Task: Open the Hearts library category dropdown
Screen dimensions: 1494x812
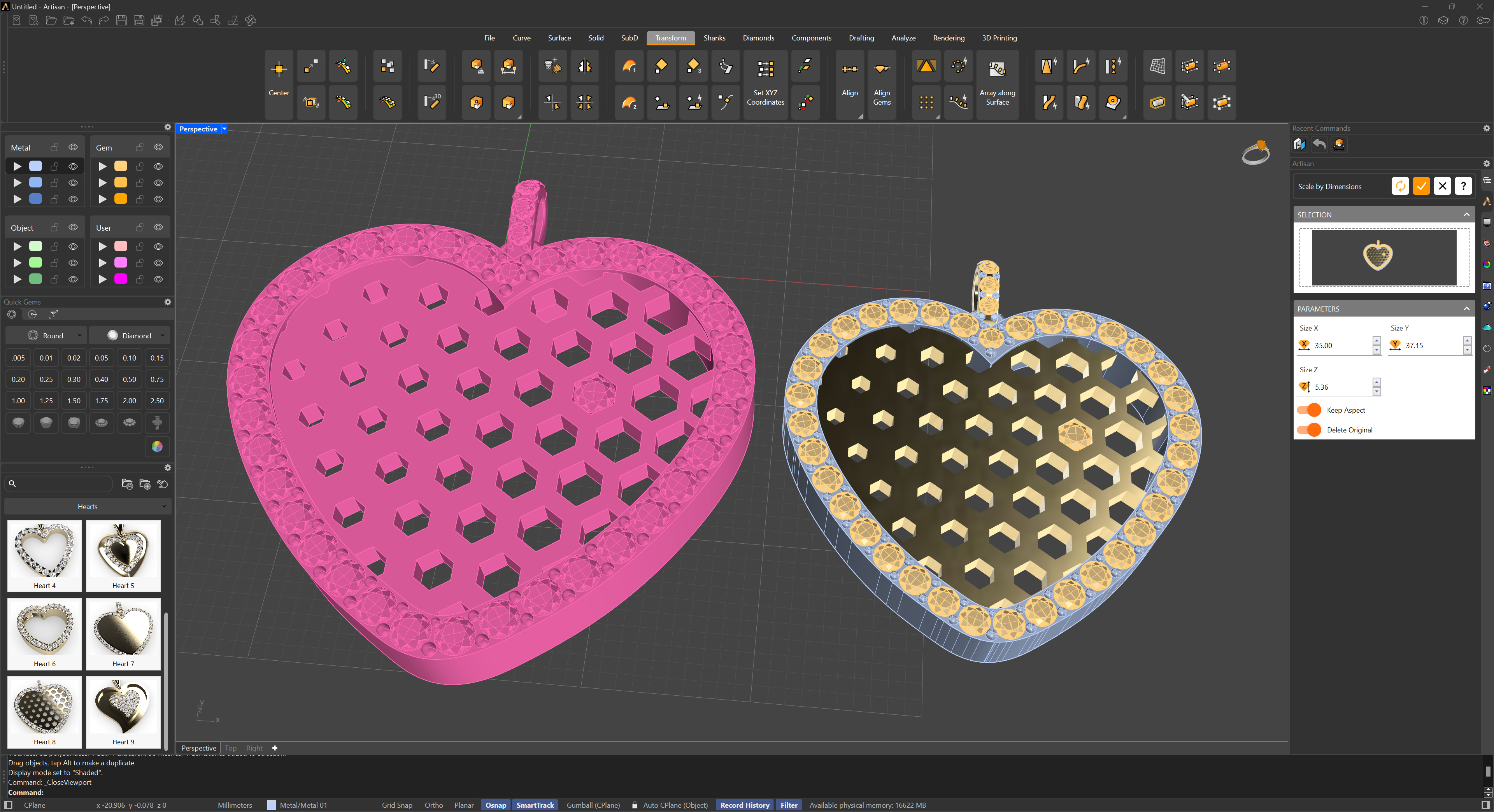Action: coord(88,507)
